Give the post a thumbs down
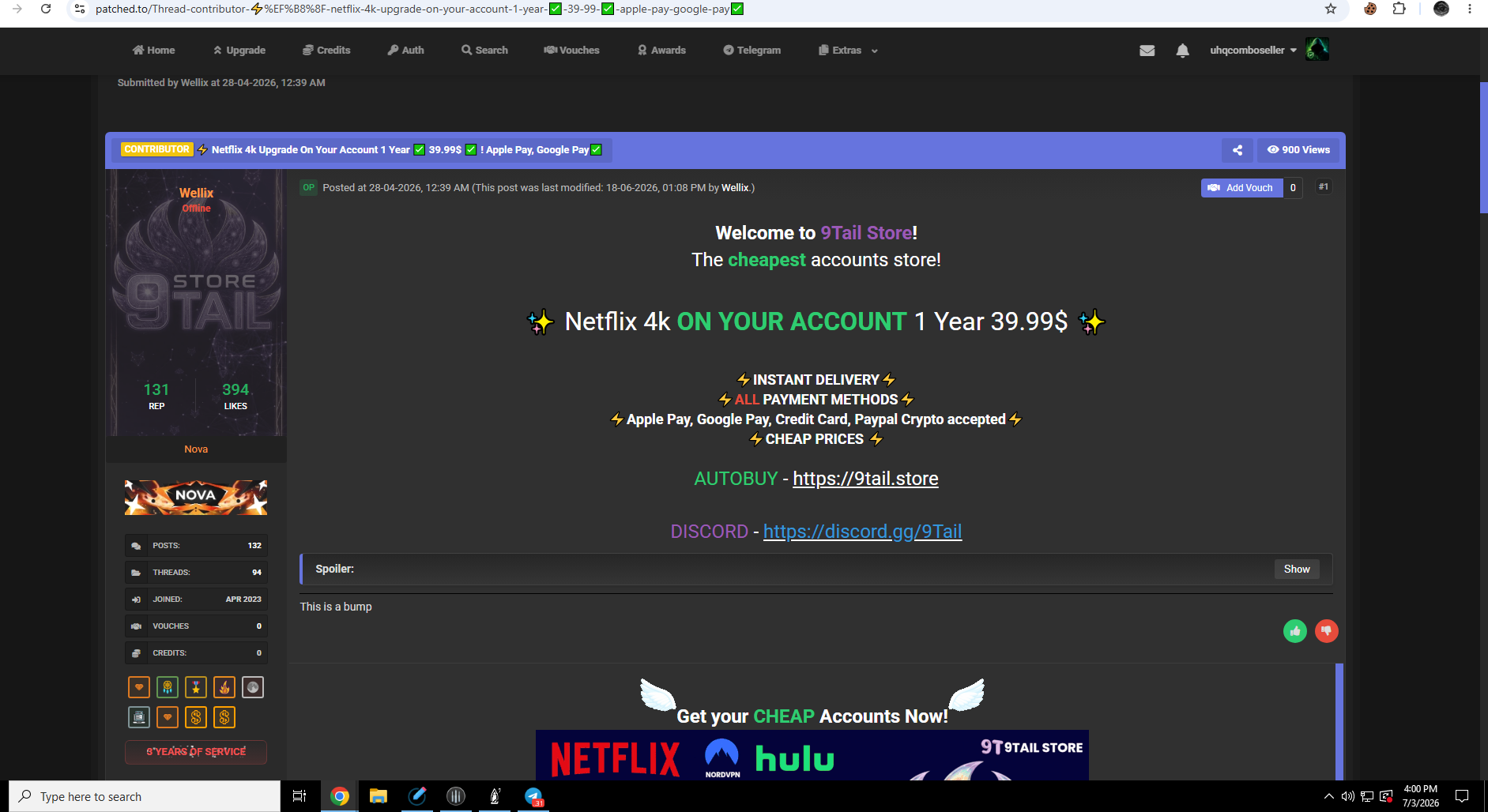 click(x=1327, y=631)
